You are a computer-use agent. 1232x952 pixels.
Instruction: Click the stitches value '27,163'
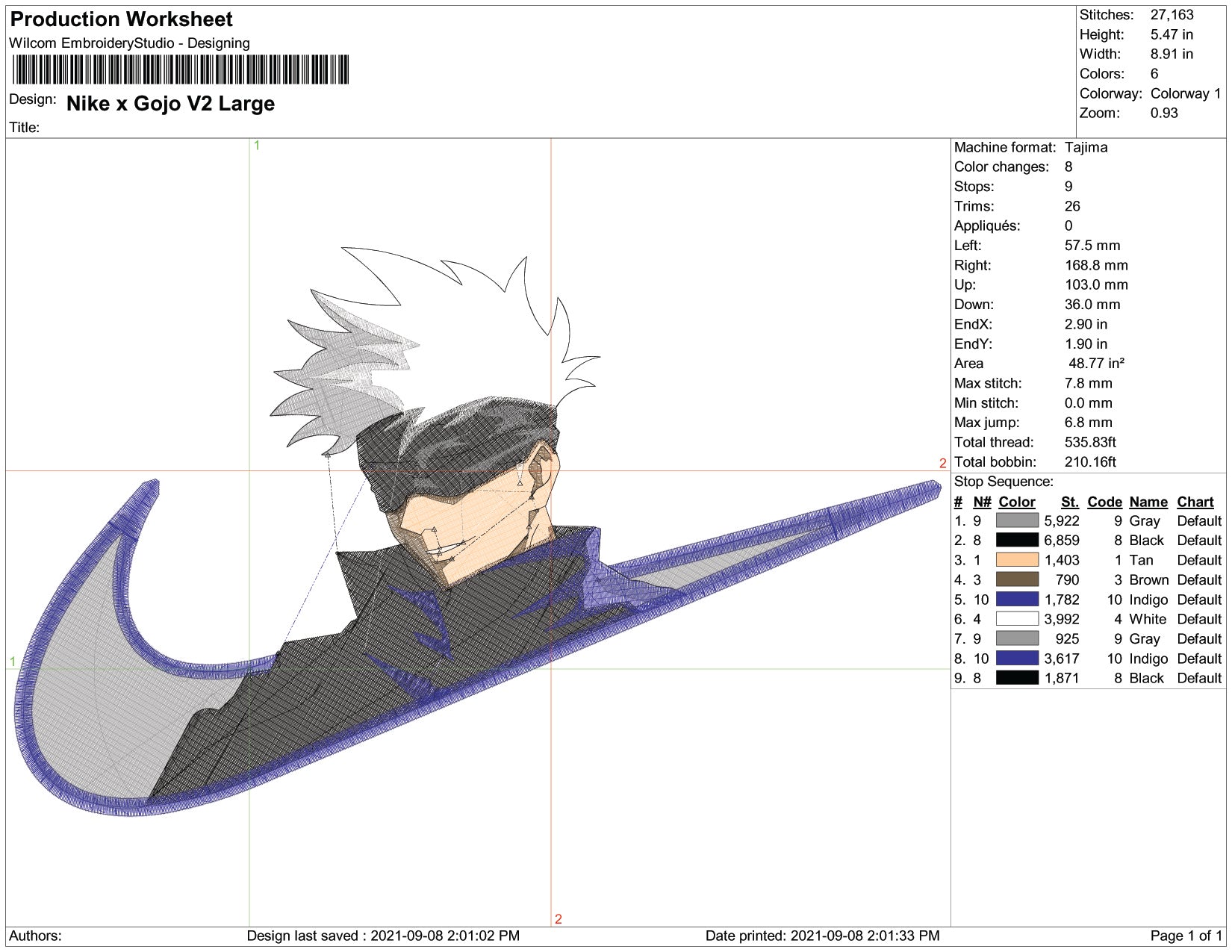(x=1172, y=15)
